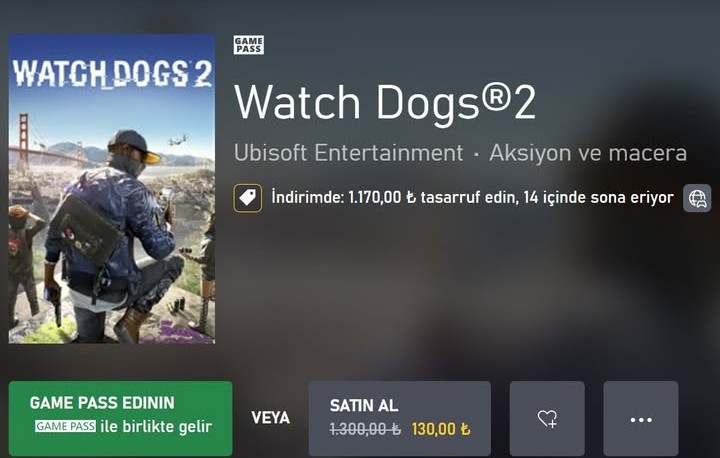Click the Watch Dogs 2 logo on cover
The width and height of the screenshot is (720, 458).
(x=112, y=74)
